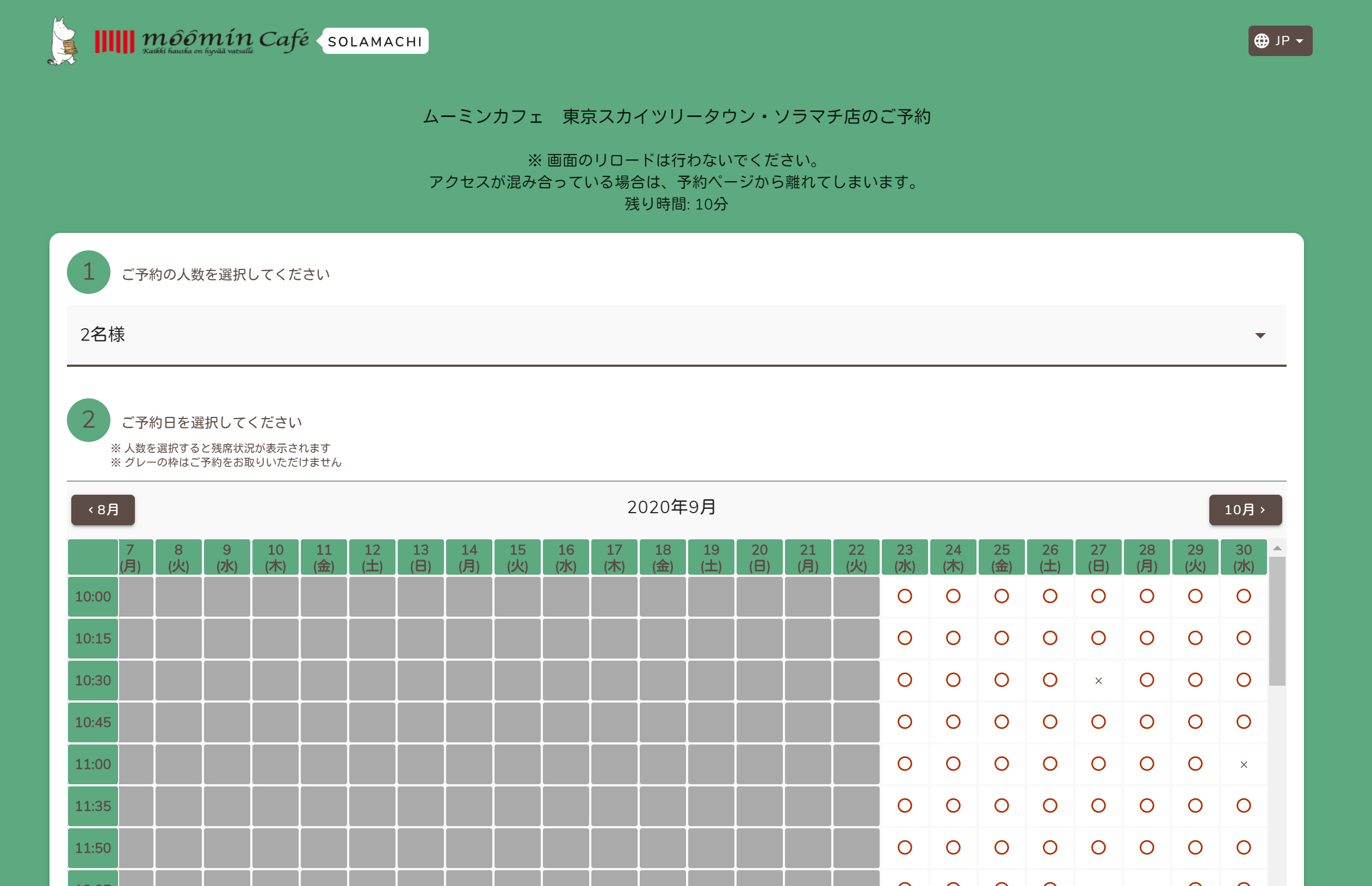
Task: Go to previous month 8月
Action: click(103, 510)
